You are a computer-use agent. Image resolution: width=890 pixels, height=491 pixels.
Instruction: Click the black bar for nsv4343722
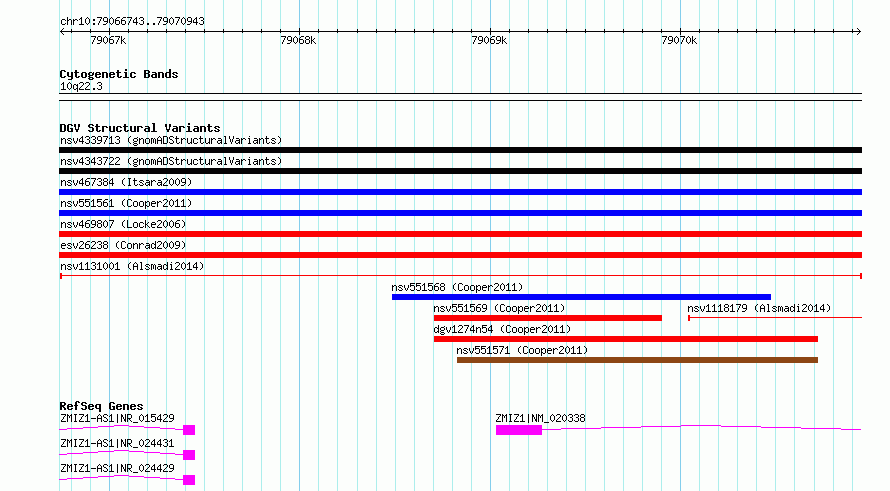point(460,171)
